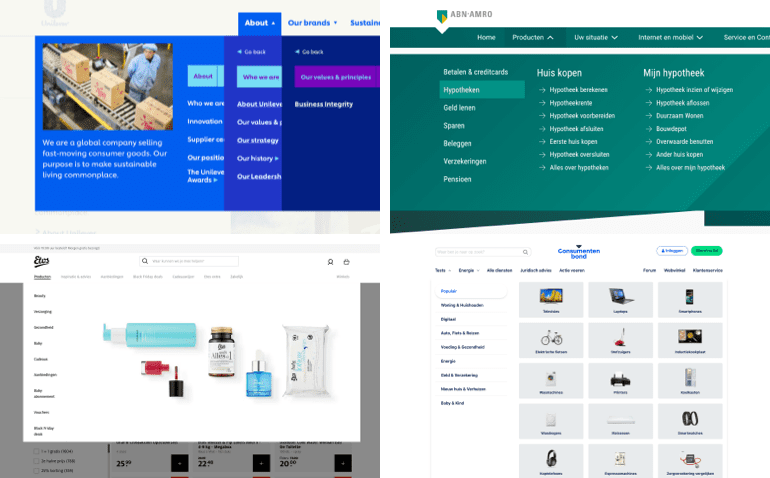Select the Populair category tab
The width and height of the screenshot is (770, 478).
click(471, 291)
